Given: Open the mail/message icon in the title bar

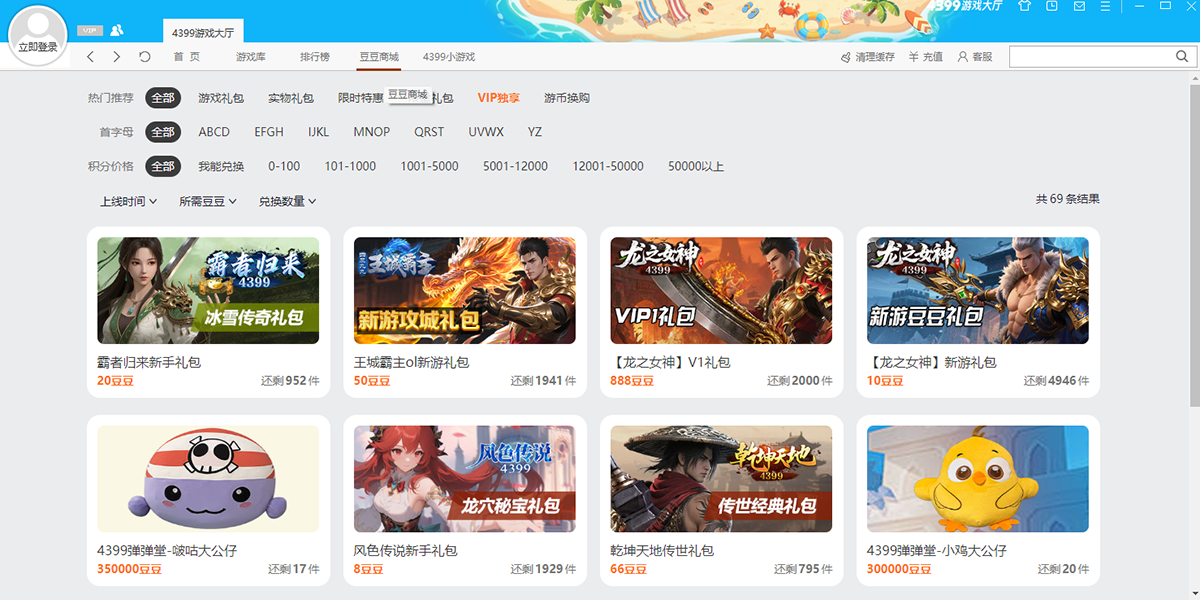Looking at the screenshot, I should [x=1080, y=8].
